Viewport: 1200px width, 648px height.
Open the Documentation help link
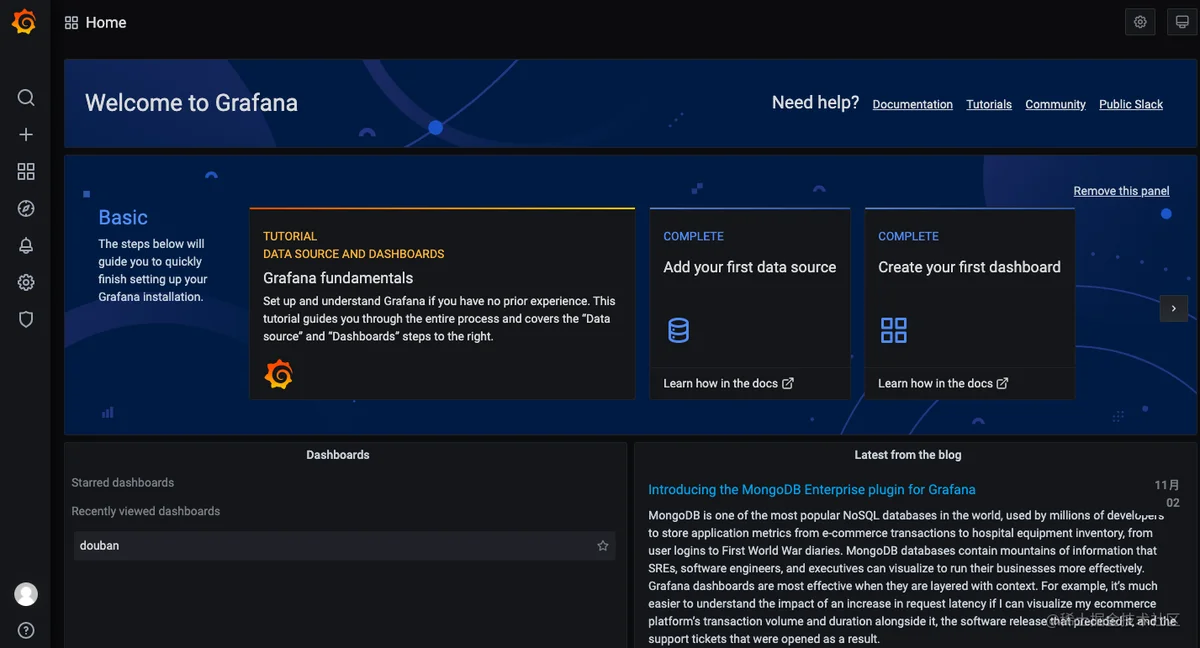click(x=913, y=104)
